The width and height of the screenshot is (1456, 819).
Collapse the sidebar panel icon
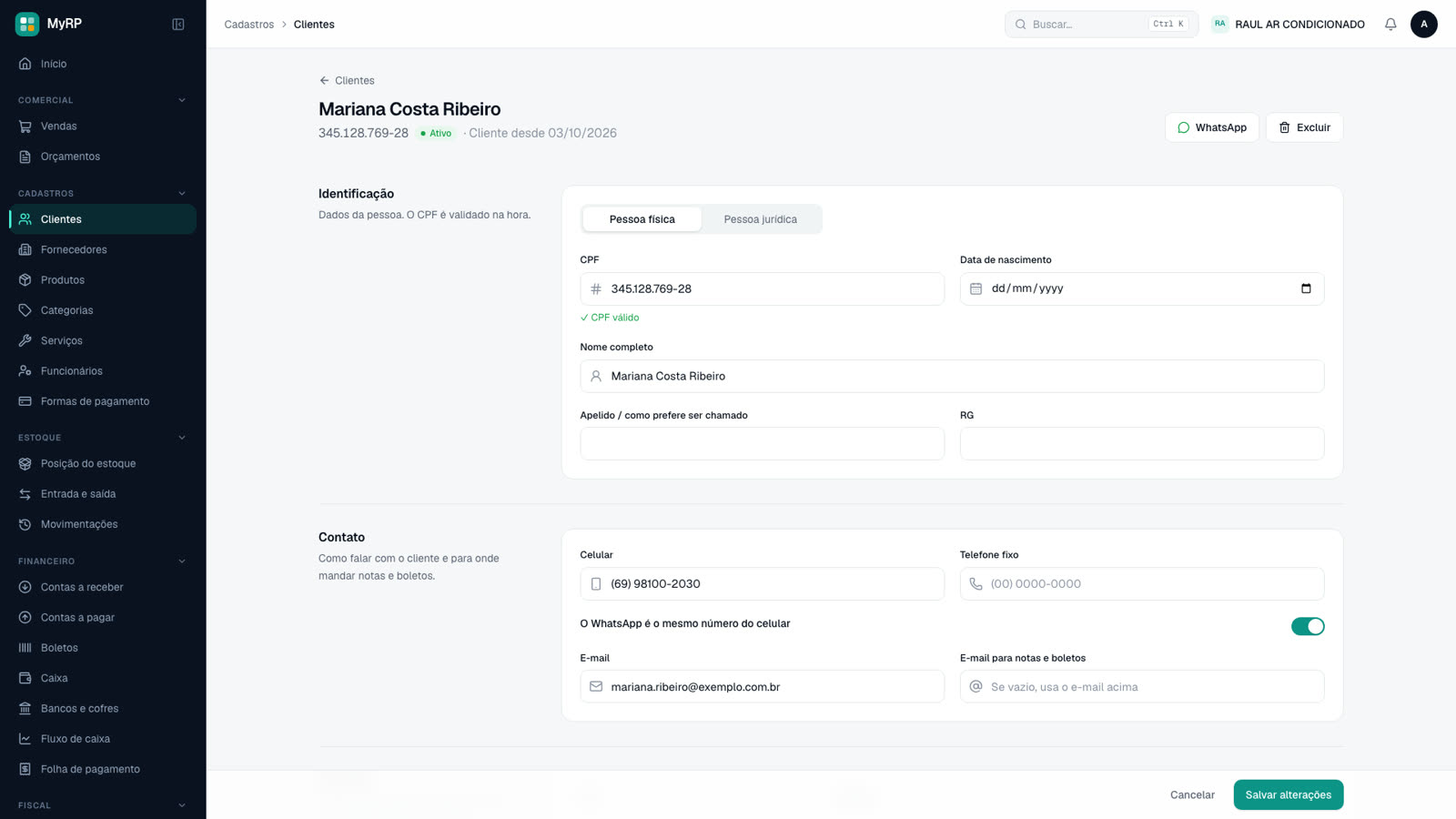pos(178,25)
